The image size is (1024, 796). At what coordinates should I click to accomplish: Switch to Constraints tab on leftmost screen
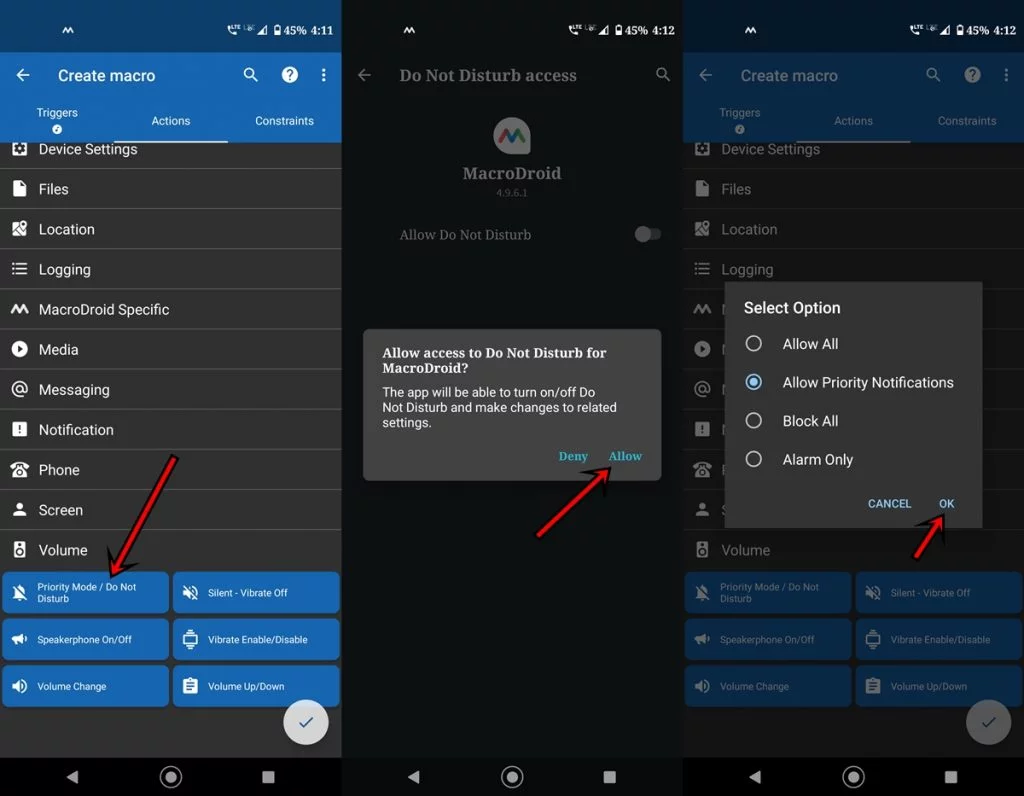coord(284,121)
